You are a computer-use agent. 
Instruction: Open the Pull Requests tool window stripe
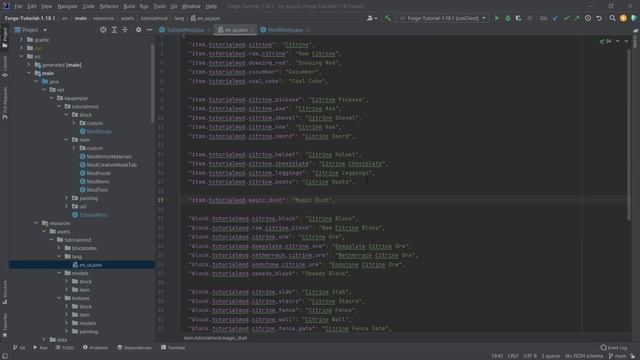(4, 103)
